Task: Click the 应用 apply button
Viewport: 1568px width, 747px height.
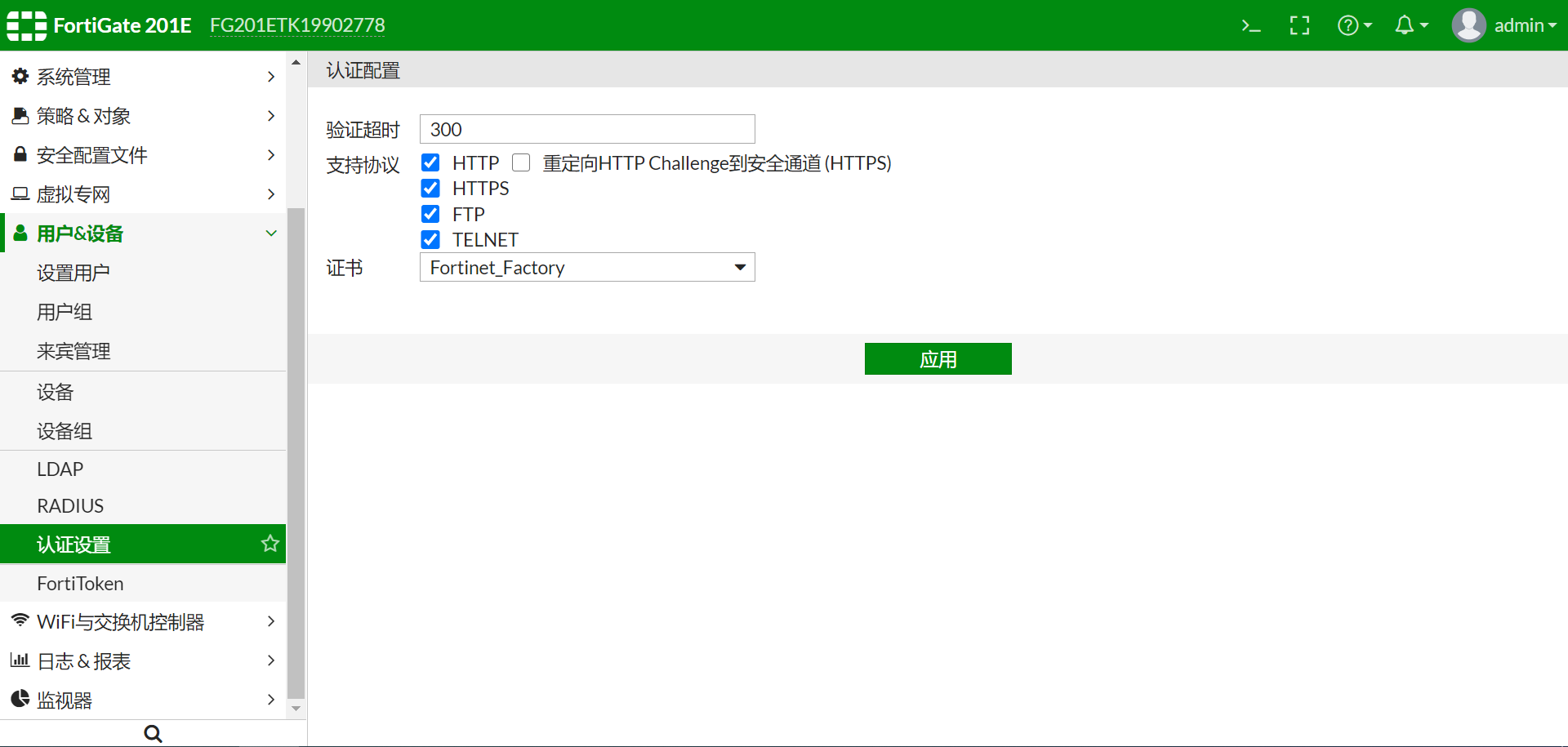Action: pyautogui.click(x=938, y=359)
